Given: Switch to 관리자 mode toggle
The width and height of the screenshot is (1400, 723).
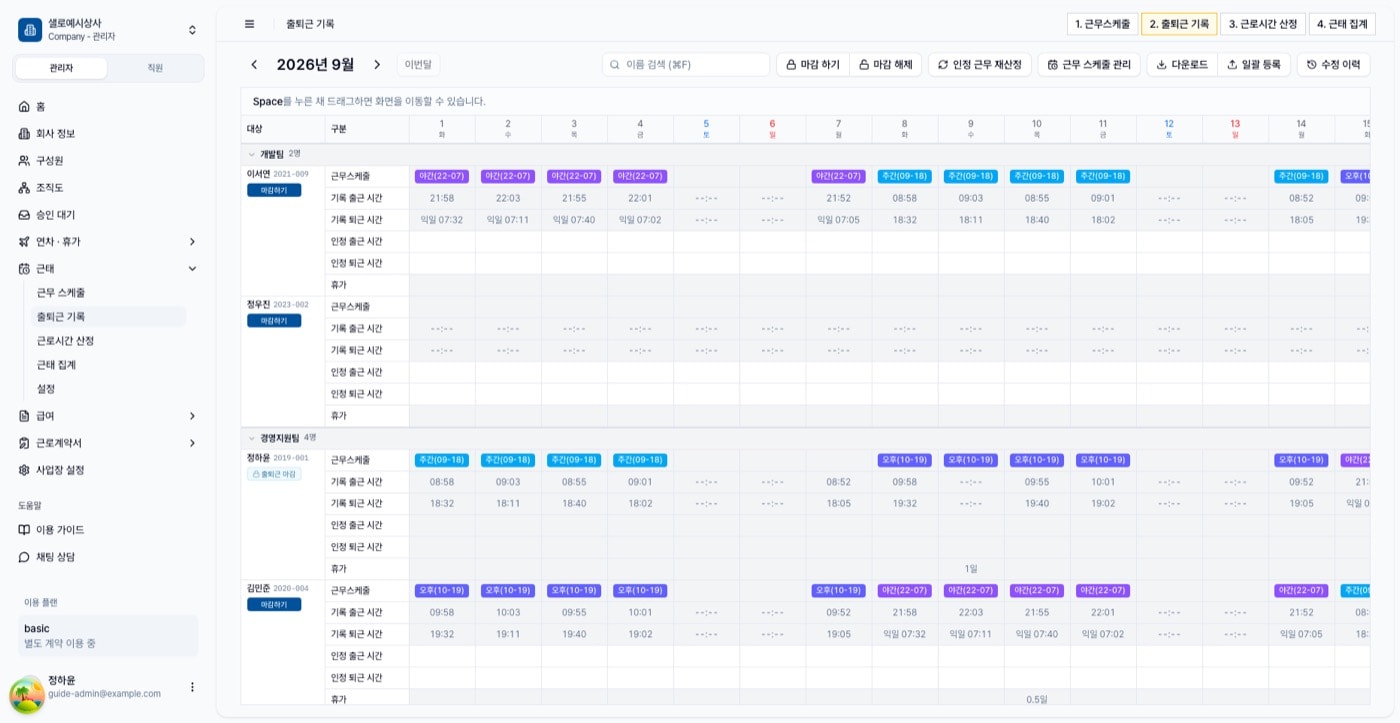Looking at the screenshot, I should coord(61,68).
